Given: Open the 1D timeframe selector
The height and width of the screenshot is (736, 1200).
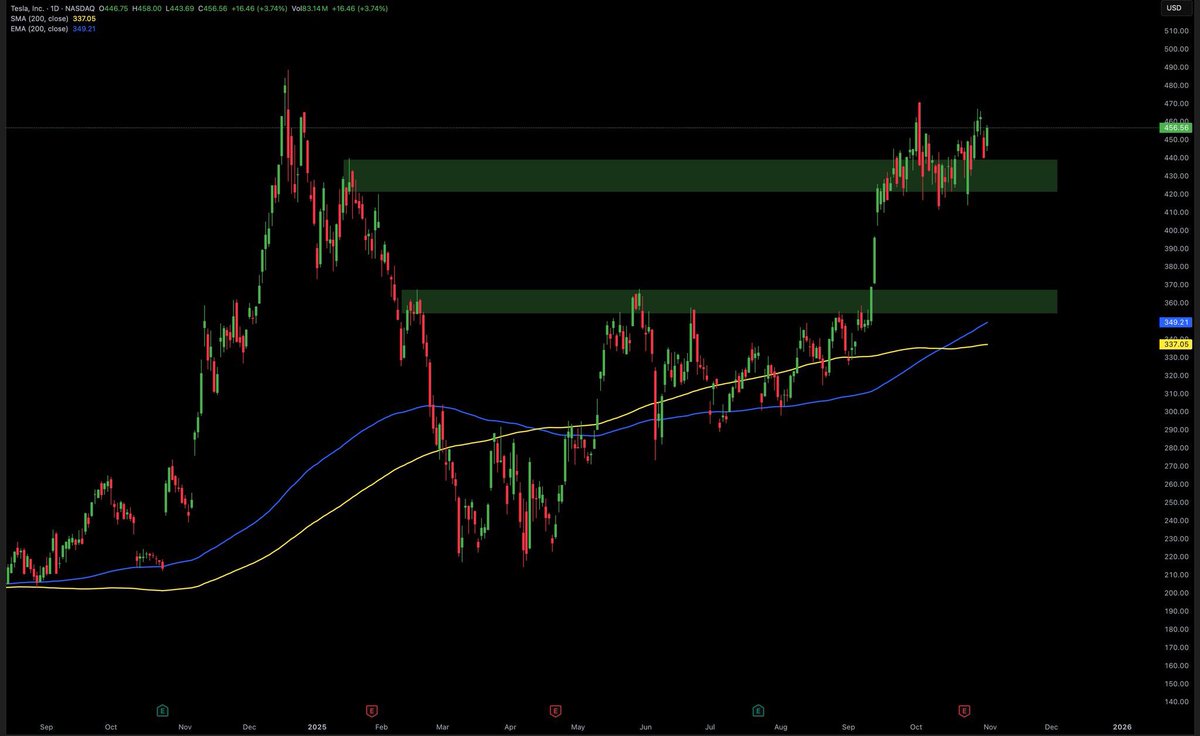Looking at the screenshot, I should coord(54,7).
